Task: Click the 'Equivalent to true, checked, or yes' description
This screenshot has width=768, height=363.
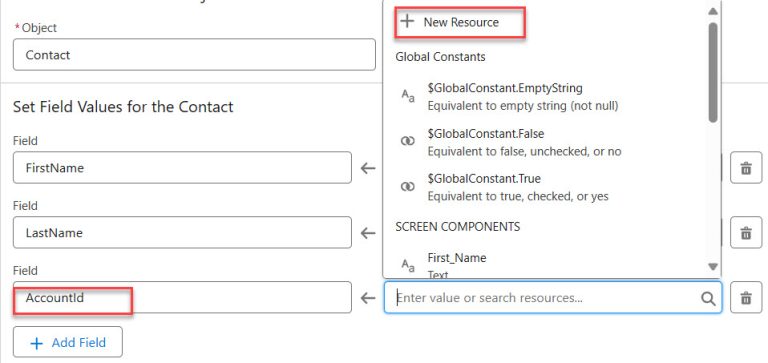Action: tap(518, 196)
